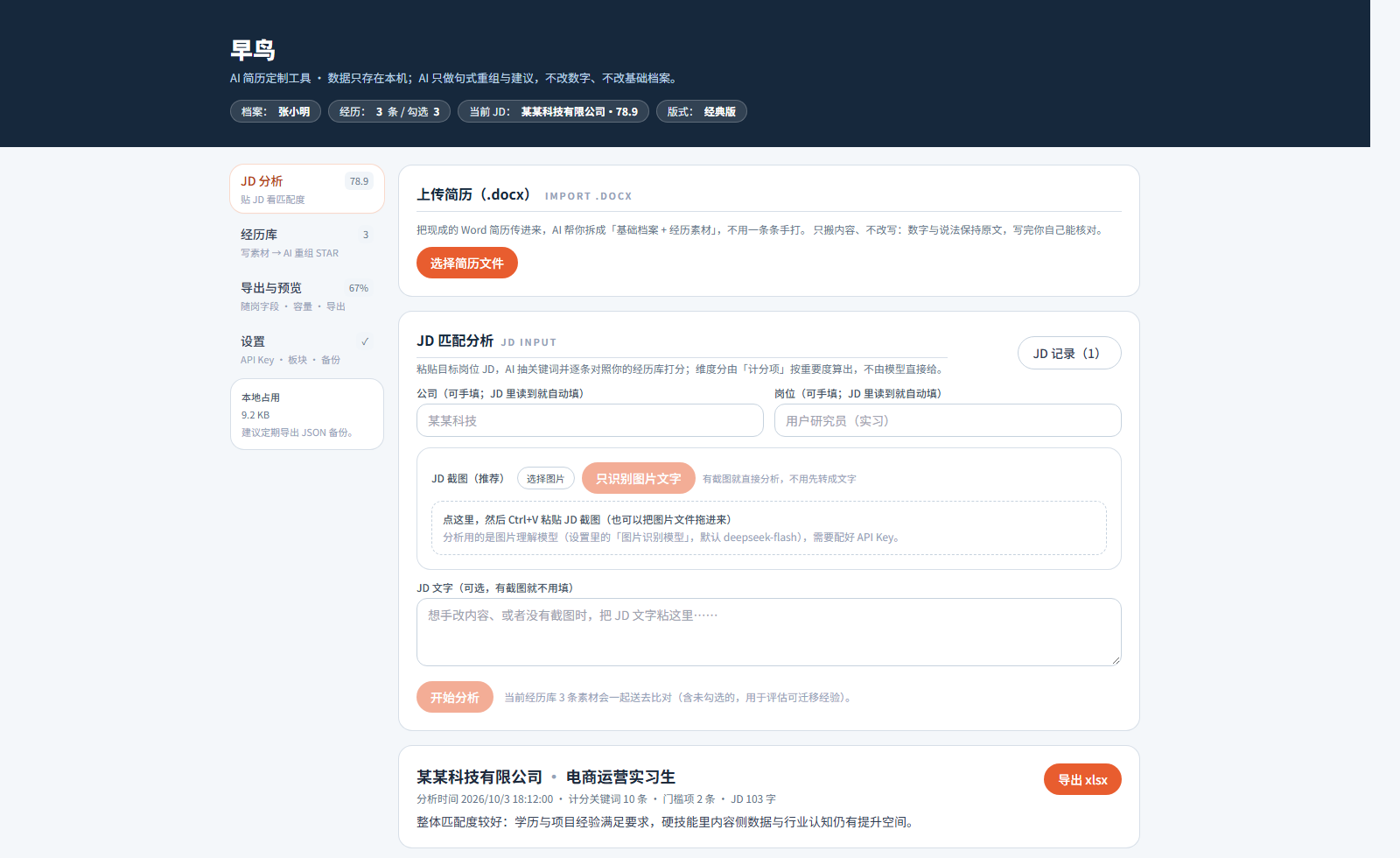
Task: Click the 选择简历文件 button
Action: (466, 263)
